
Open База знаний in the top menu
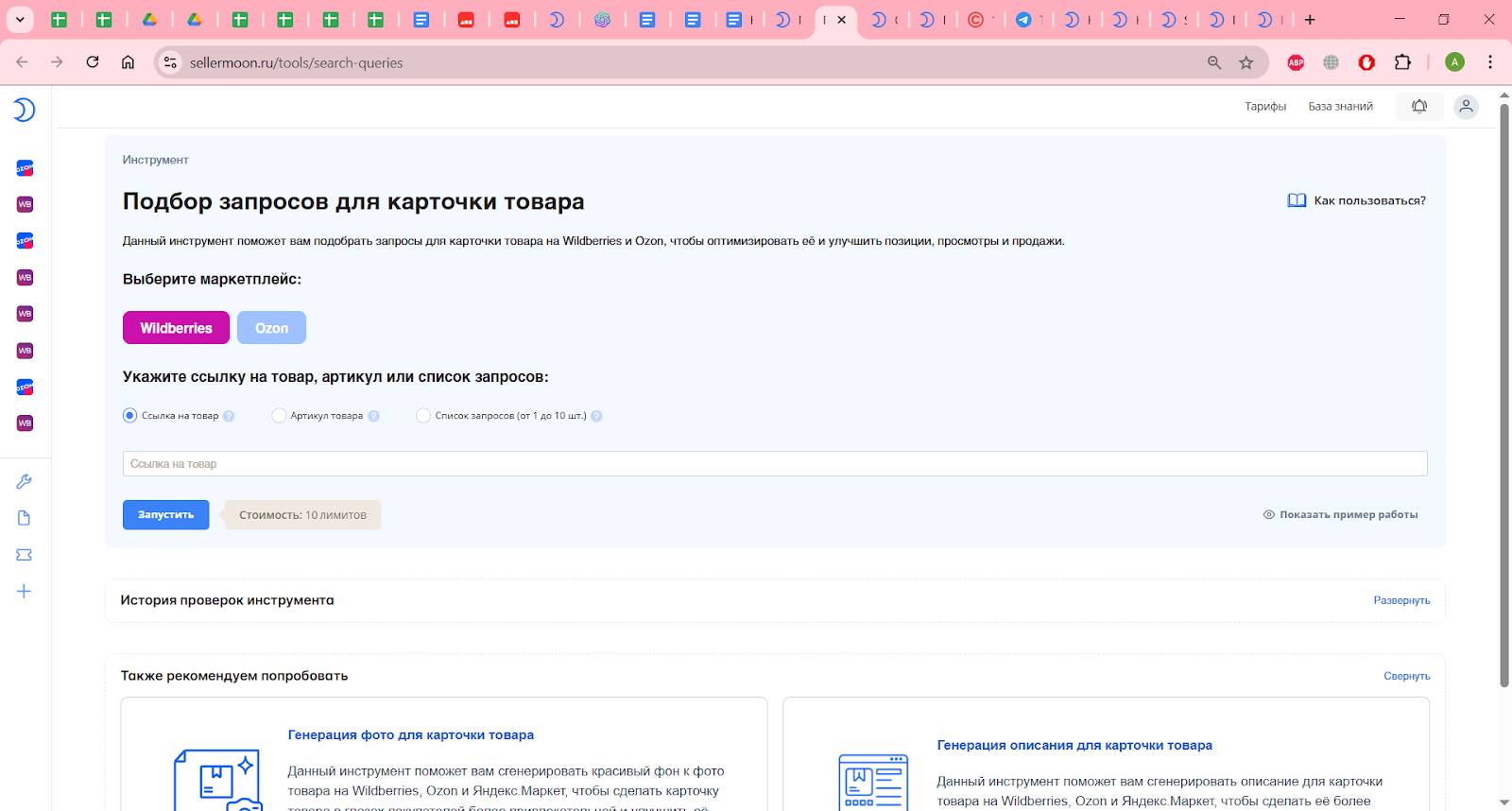(x=1340, y=107)
